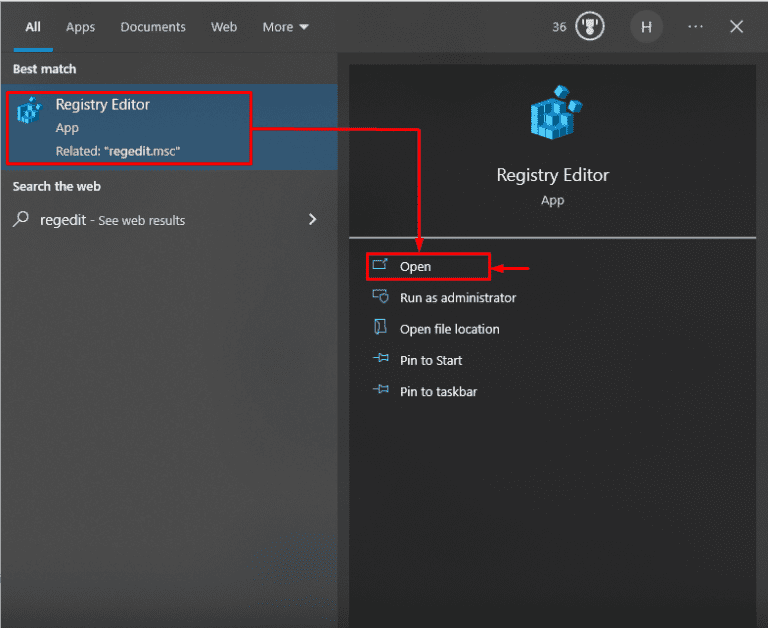Image resolution: width=768 pixels, height=628 pixels.
Task: Close the search panel
Action: click(x=736, y=26)
